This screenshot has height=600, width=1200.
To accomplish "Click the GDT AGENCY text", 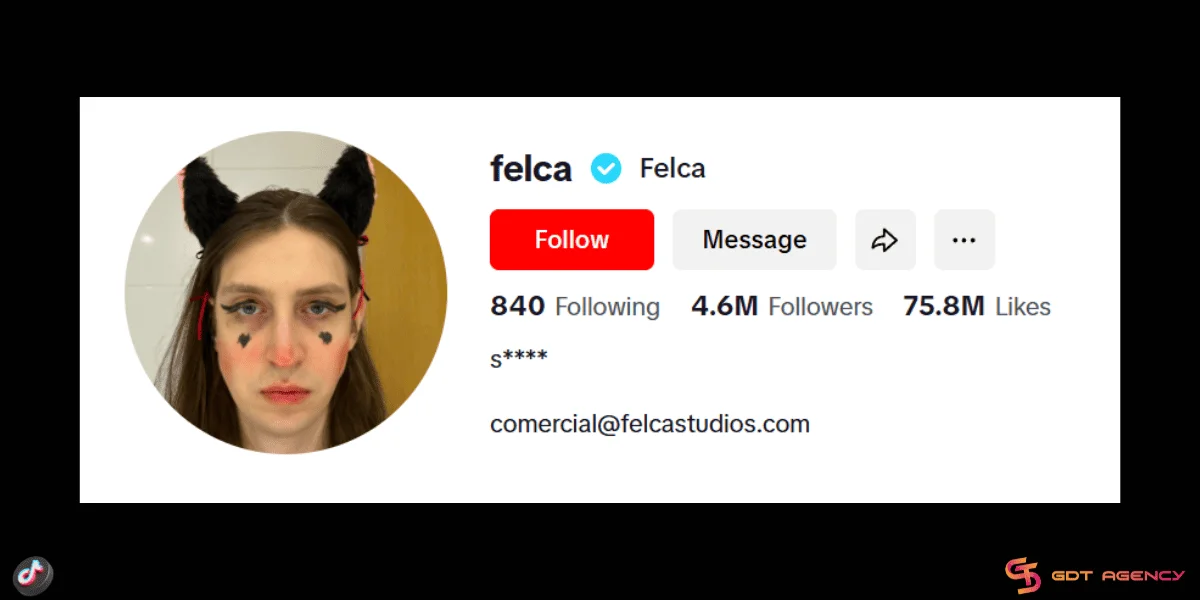I will pos(1119,576).
